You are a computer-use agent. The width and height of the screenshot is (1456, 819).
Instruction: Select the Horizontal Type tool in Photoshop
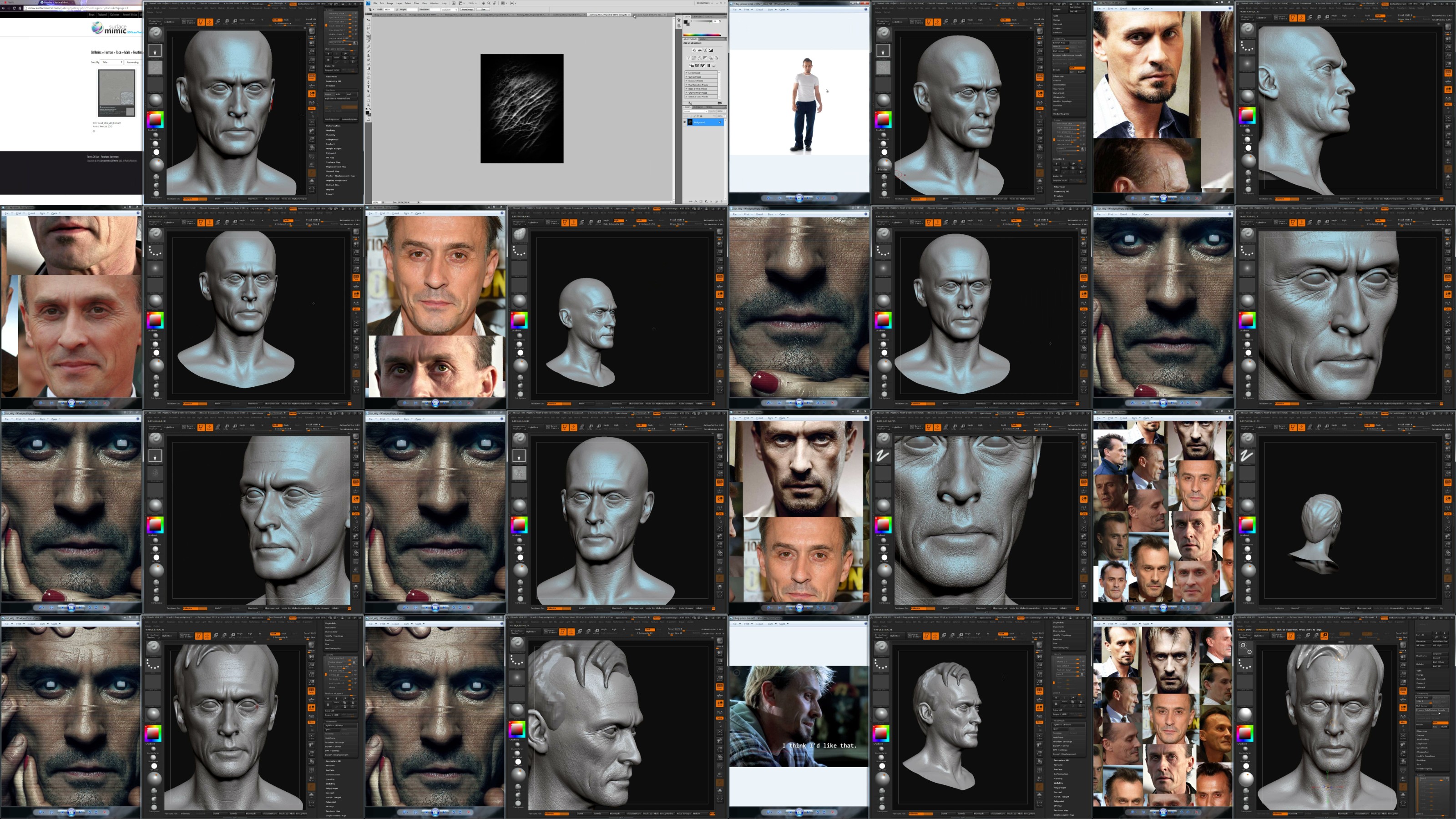(x=369, y=86)
